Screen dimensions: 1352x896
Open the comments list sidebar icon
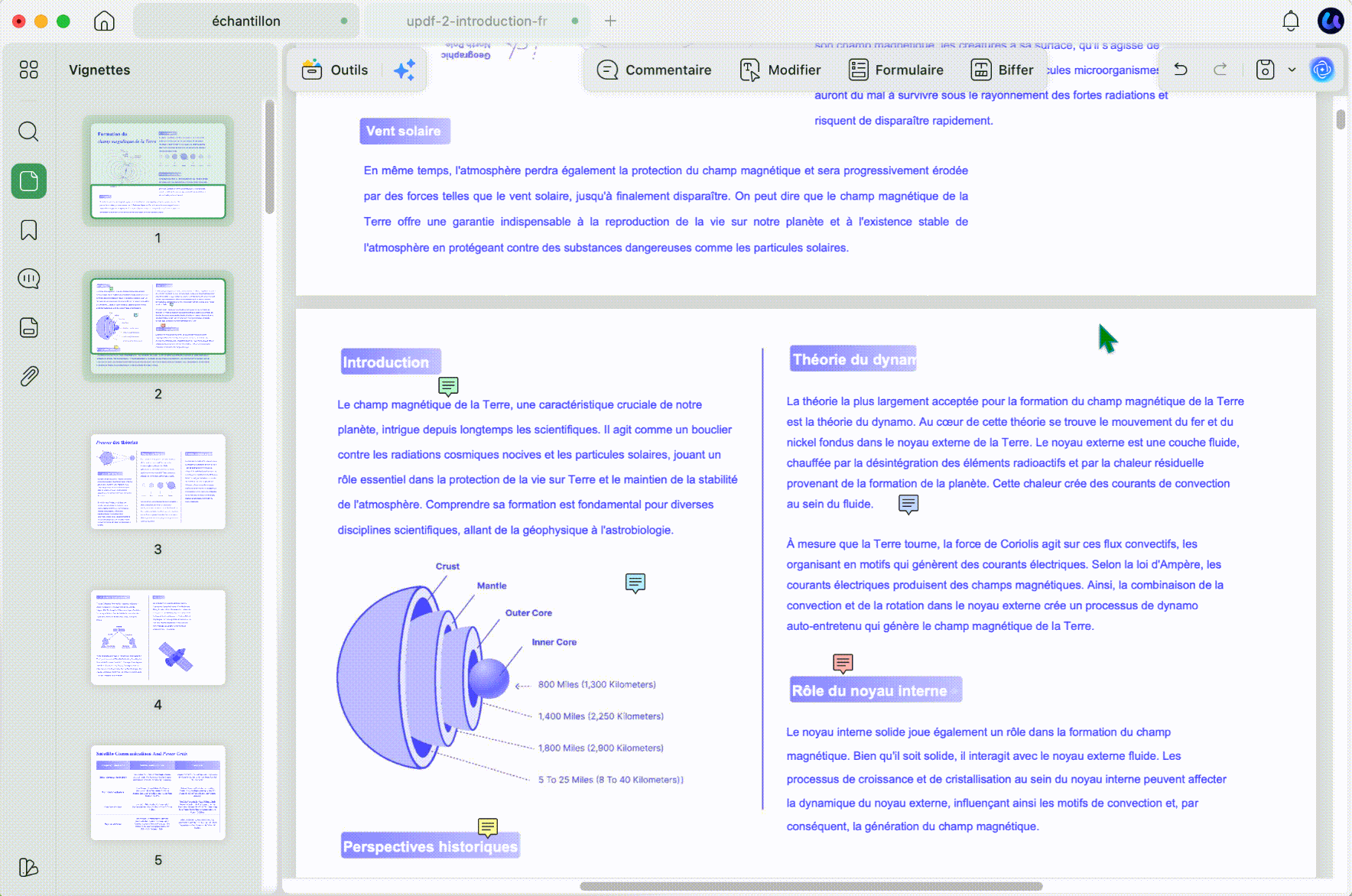coord(29,278)
